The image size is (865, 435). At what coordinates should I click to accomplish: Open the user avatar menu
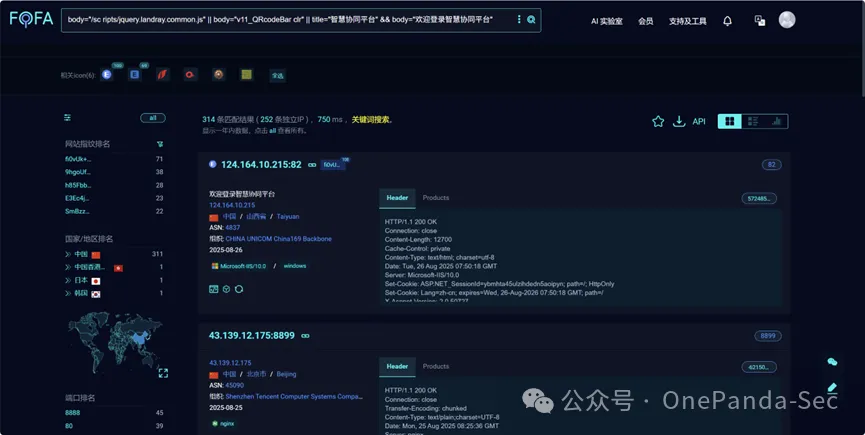tap(787, 20)
